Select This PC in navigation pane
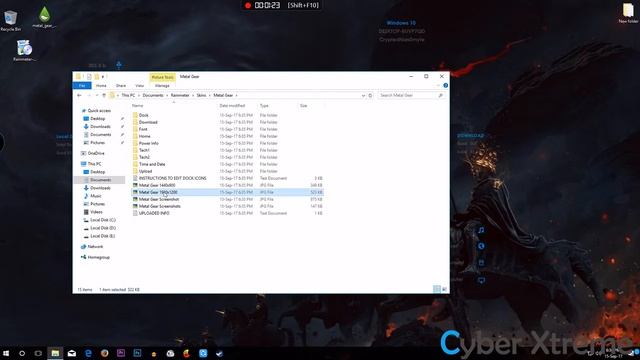Screen dimensions: 640x360 [91, 164]
